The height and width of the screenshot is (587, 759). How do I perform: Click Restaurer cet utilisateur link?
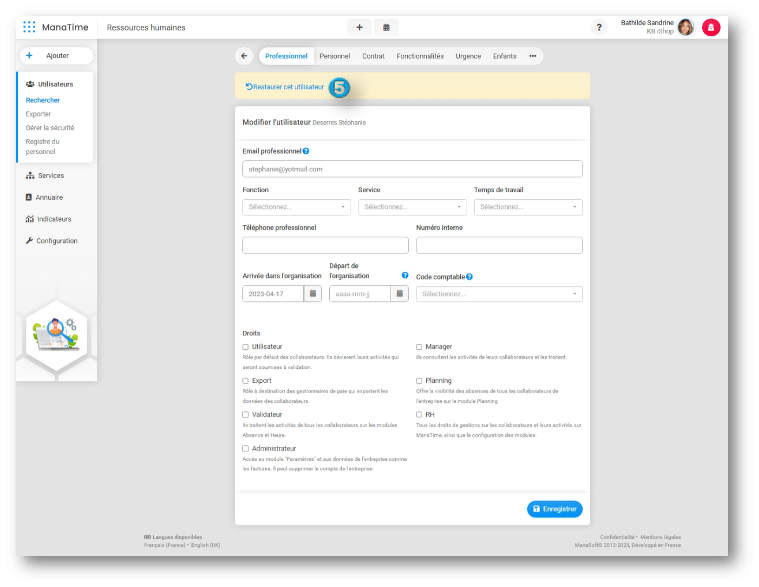285,87
